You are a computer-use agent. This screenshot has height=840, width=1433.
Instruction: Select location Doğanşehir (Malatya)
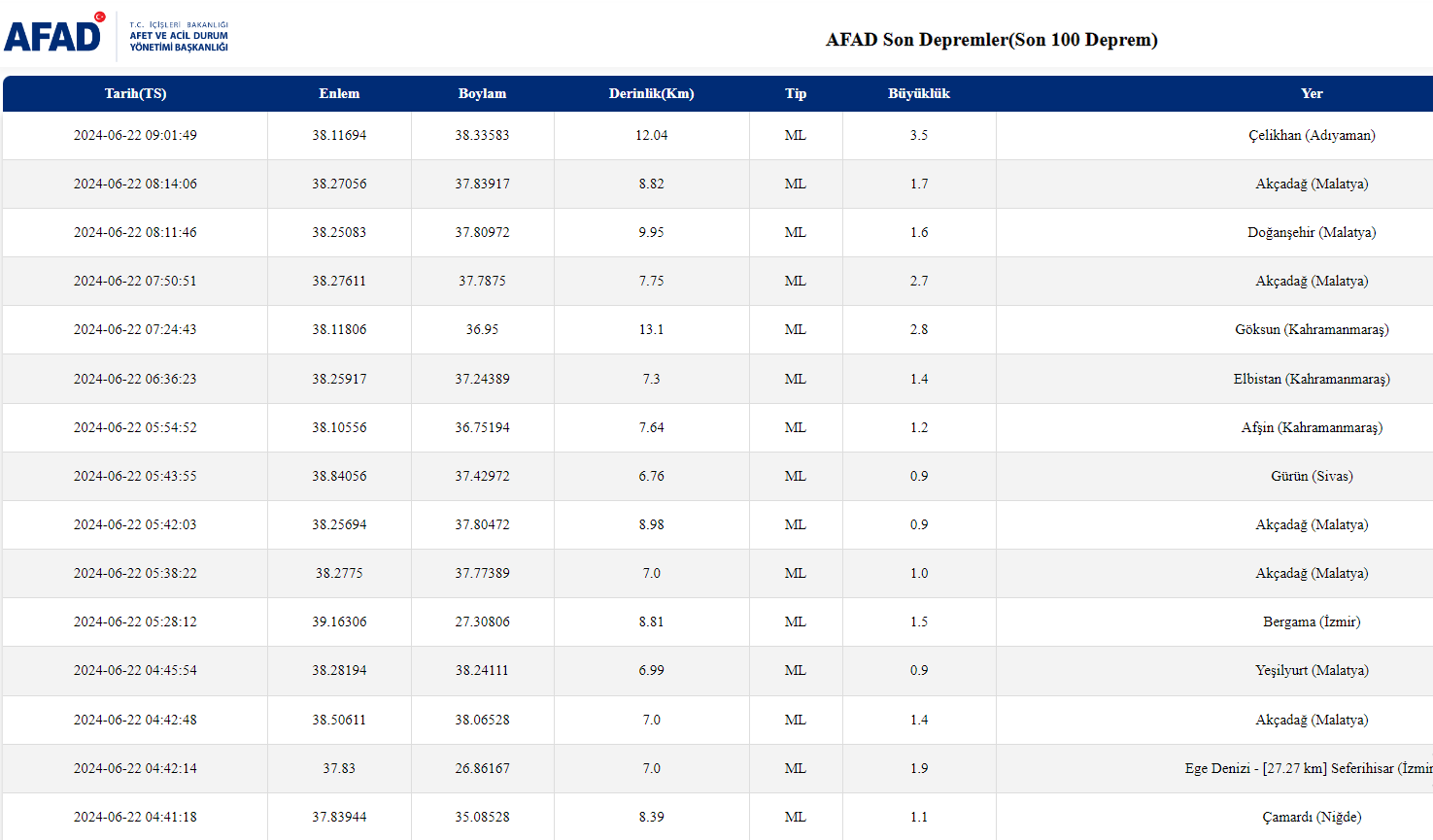pyautogui.click(x=1312, y=232)
